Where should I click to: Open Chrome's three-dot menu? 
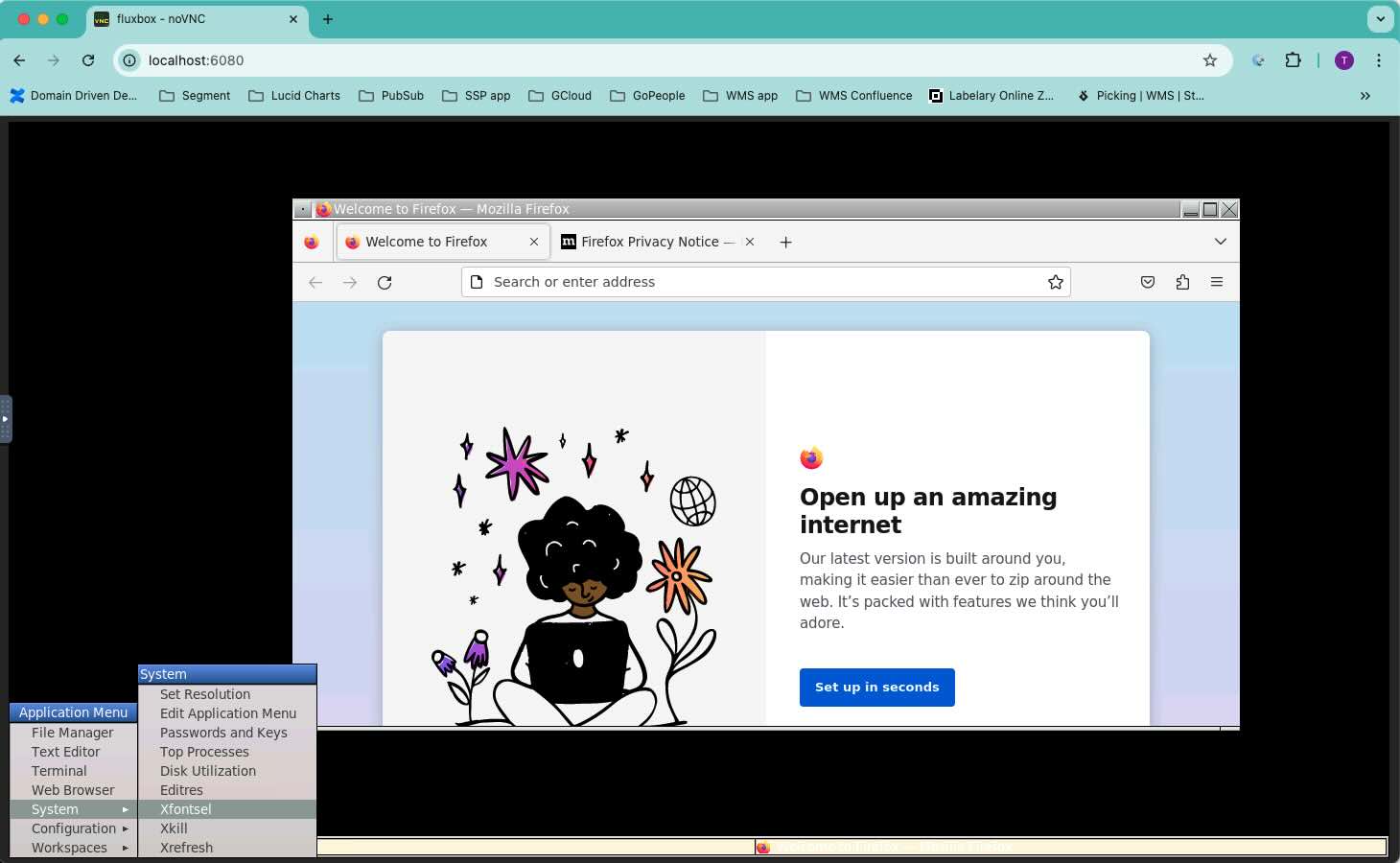coord(1379,60)
